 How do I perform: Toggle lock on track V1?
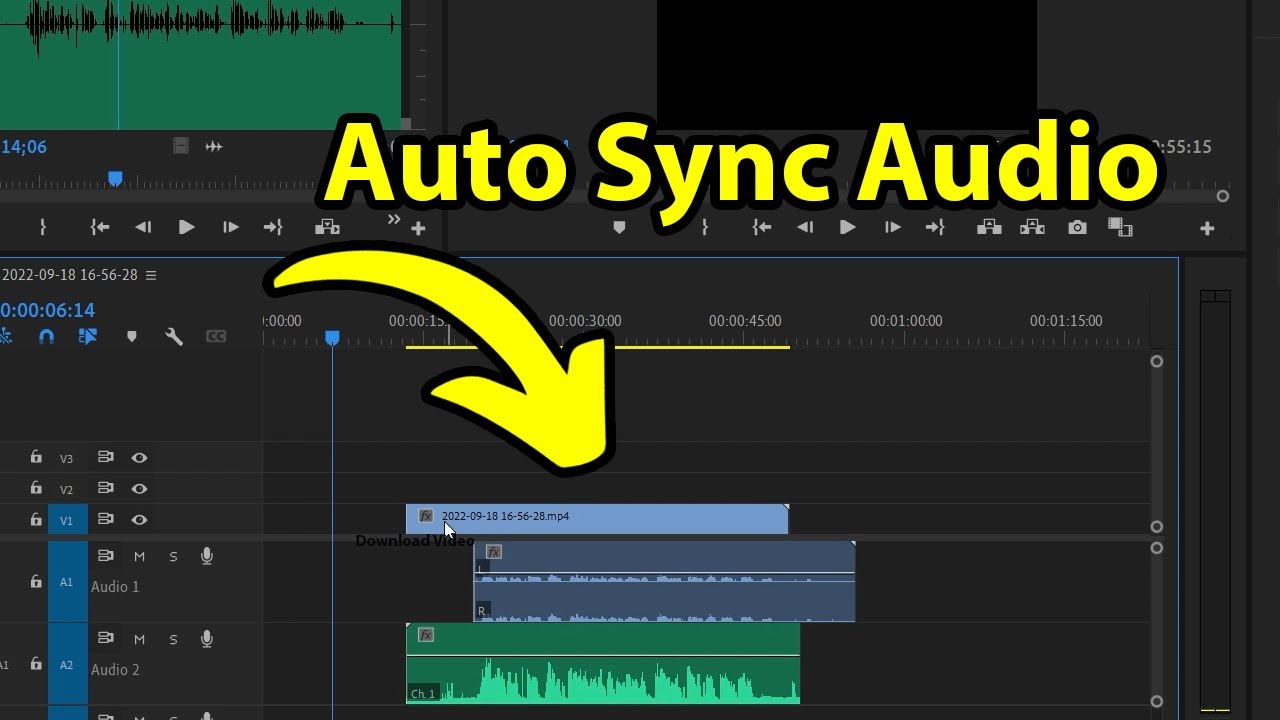pos(36,519)
